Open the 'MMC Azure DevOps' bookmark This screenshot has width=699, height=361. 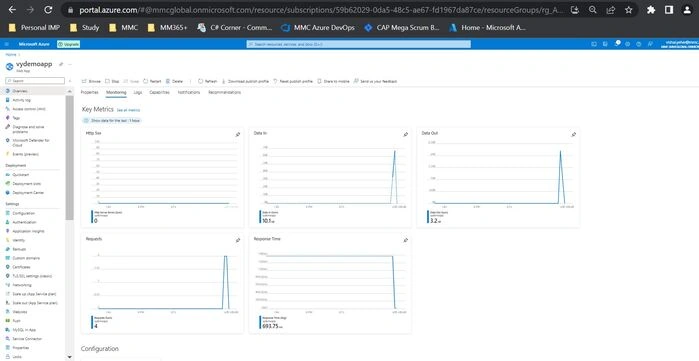318,28
